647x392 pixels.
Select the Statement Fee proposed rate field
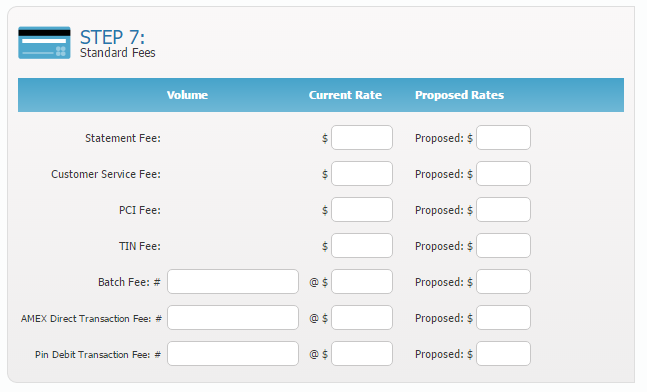[503, 138]
